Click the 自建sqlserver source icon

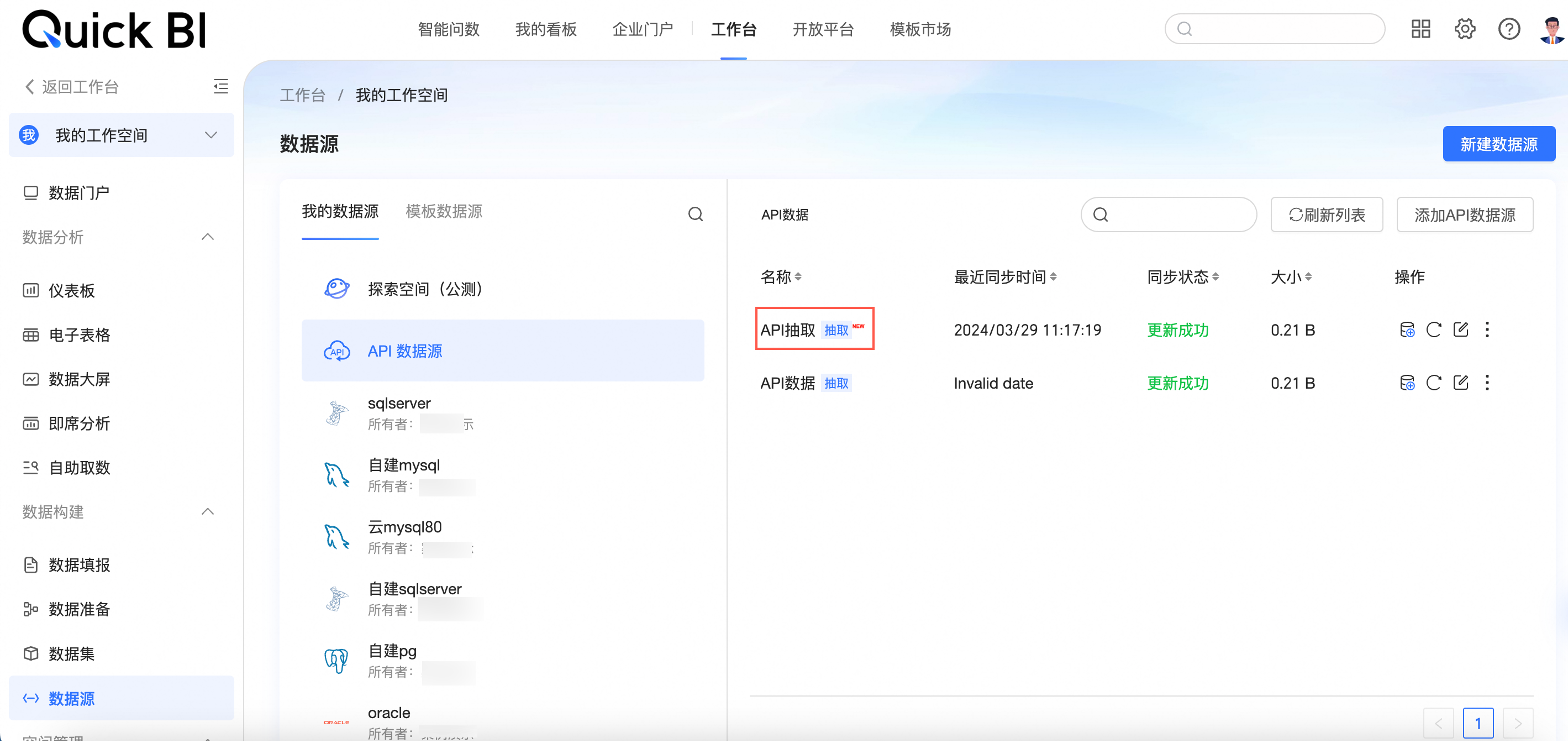(x=336, y=599)
